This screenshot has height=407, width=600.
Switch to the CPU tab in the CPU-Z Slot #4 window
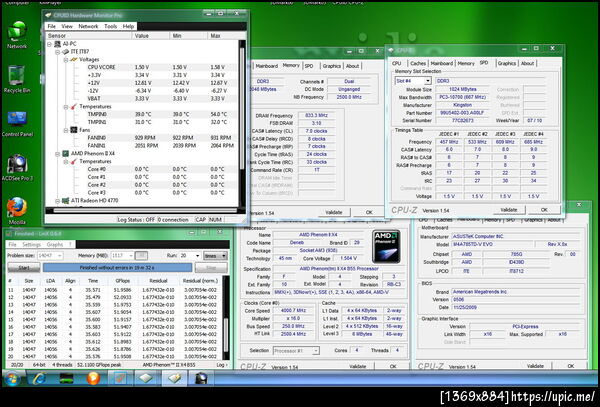397,63
